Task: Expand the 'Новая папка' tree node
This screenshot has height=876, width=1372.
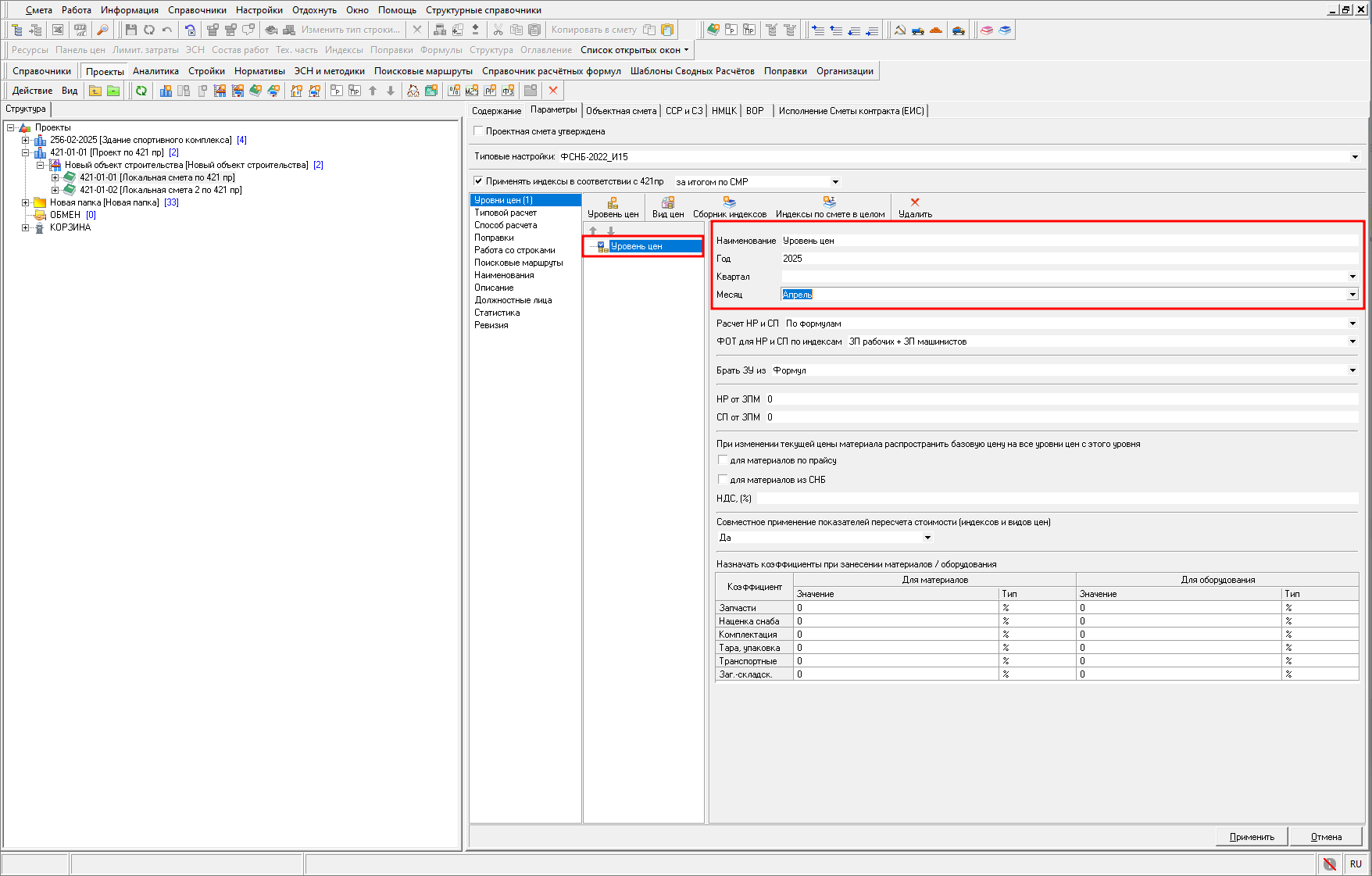Action: [26, 202]
